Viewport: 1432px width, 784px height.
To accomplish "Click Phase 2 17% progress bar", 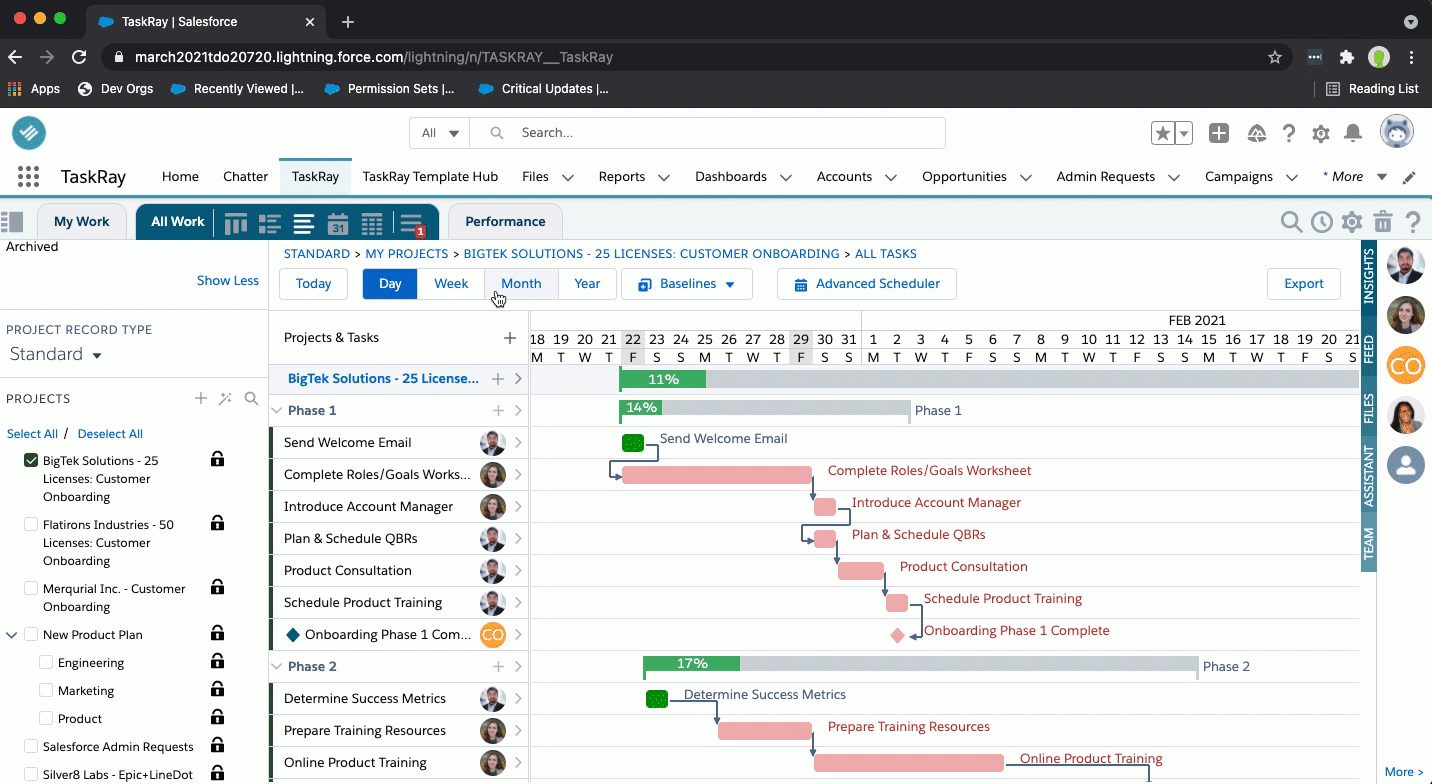I will 692,663.
